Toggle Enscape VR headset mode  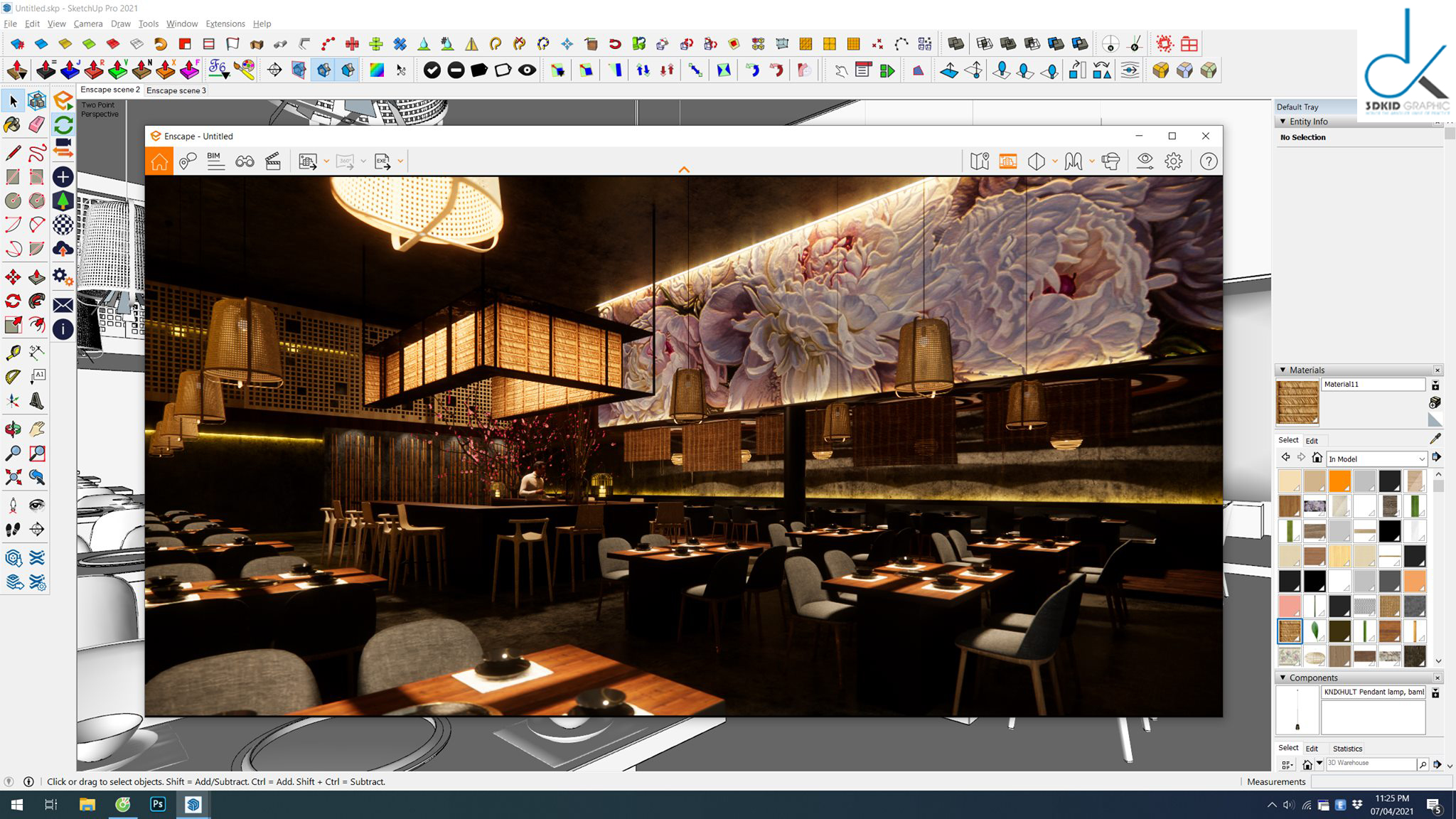pos(1110,161)
